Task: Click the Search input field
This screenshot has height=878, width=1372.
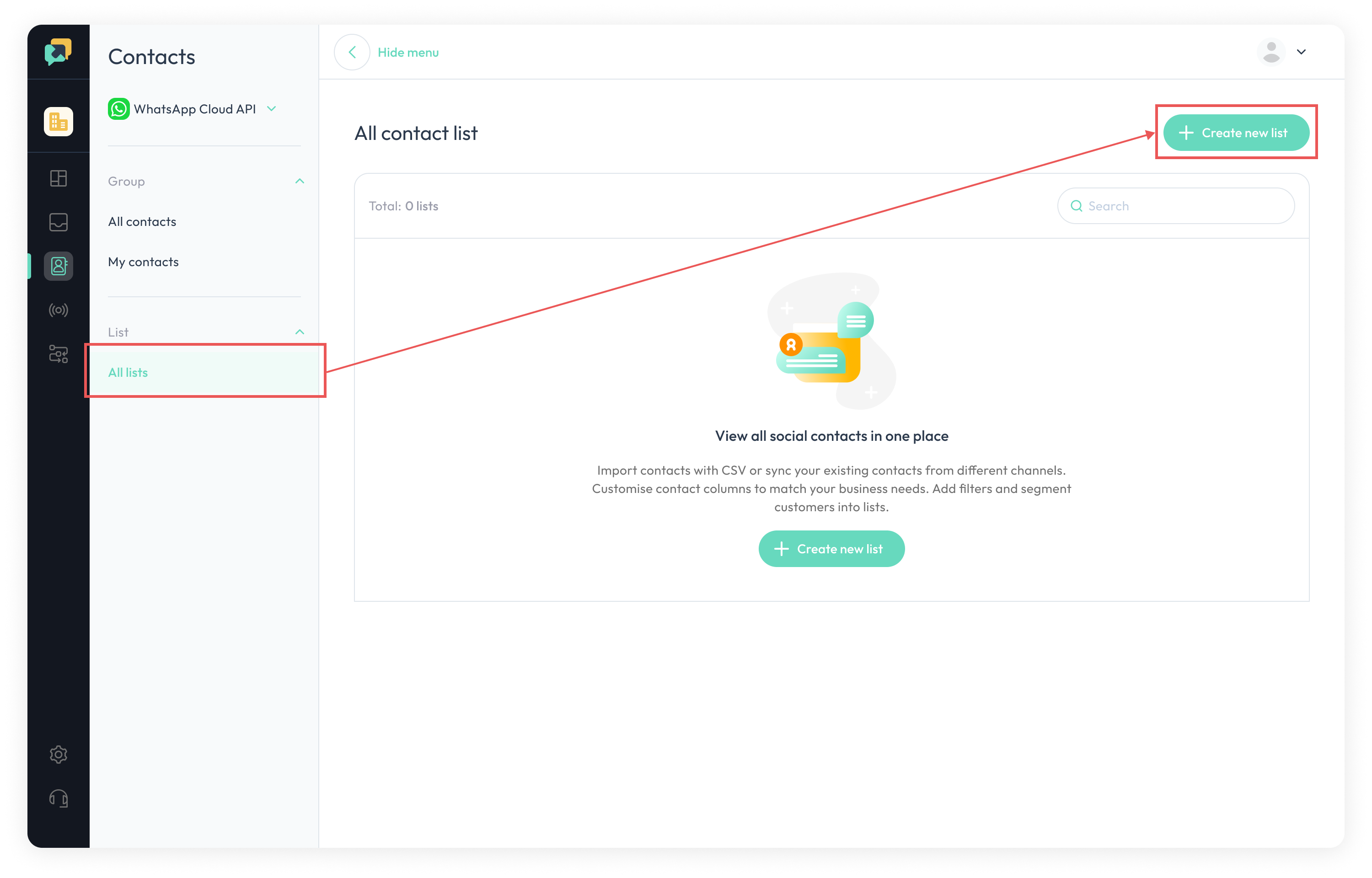Action: [1175, 206]
